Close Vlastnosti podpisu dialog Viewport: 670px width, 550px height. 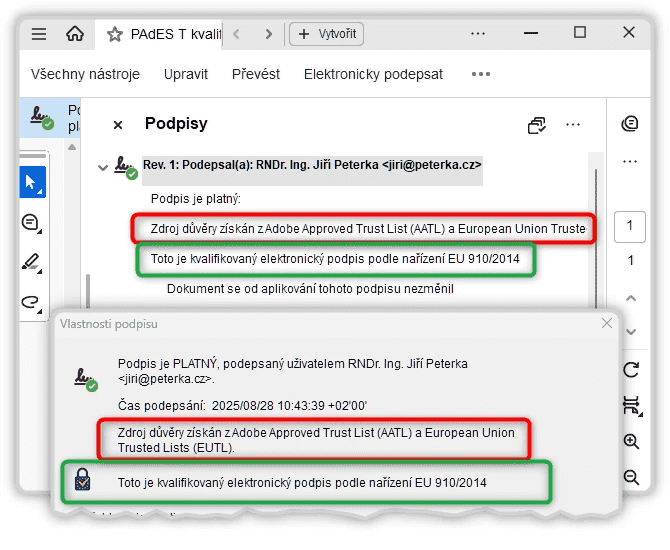pos(607,323)
